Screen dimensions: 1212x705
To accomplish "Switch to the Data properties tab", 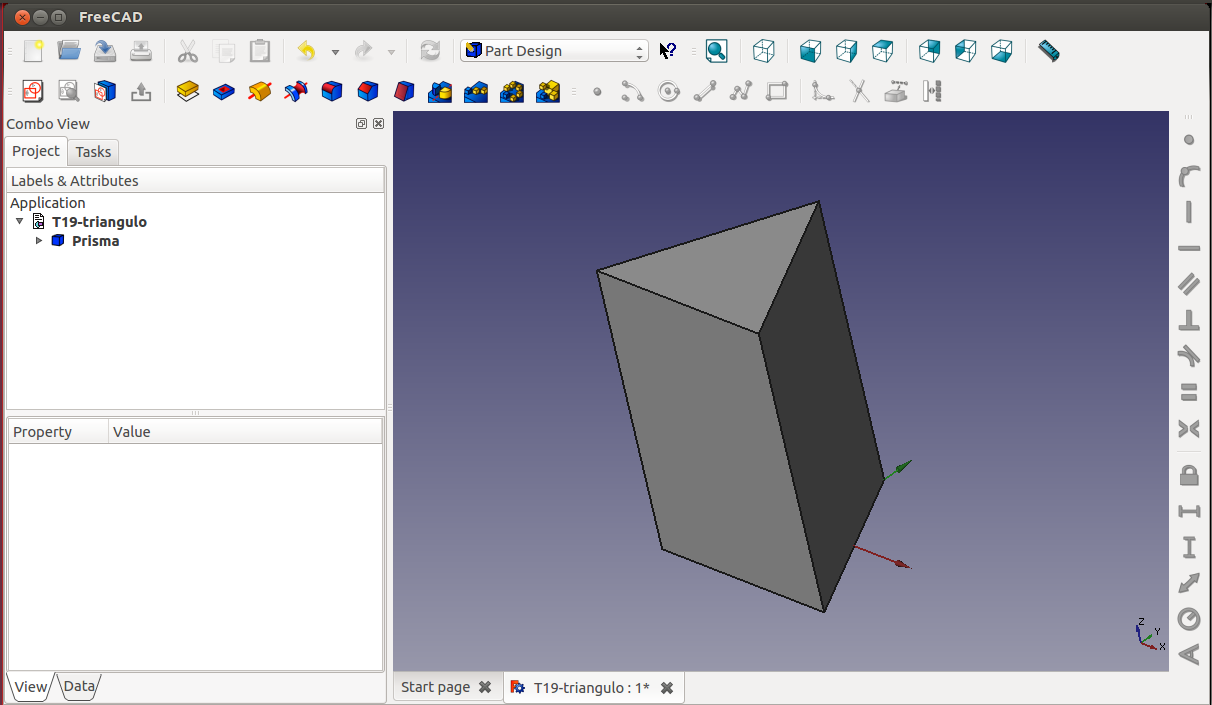I will pos(79,686).
